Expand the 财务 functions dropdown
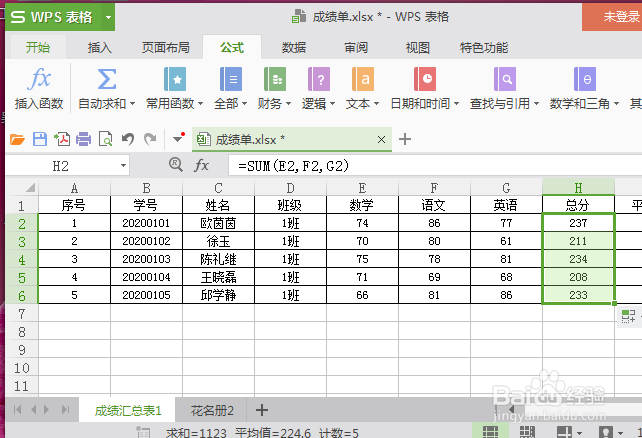This screenshot has height=438, width=642. tap(288, 104)
